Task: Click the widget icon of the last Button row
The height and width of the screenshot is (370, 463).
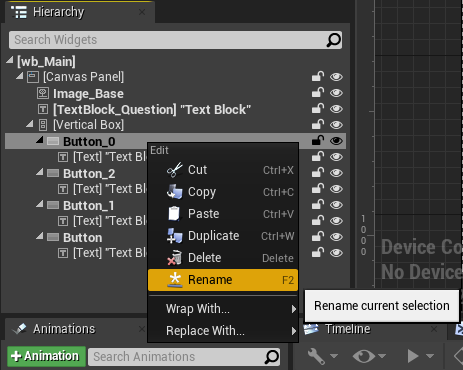Action: pyautogui.click(x=53, y=237)
